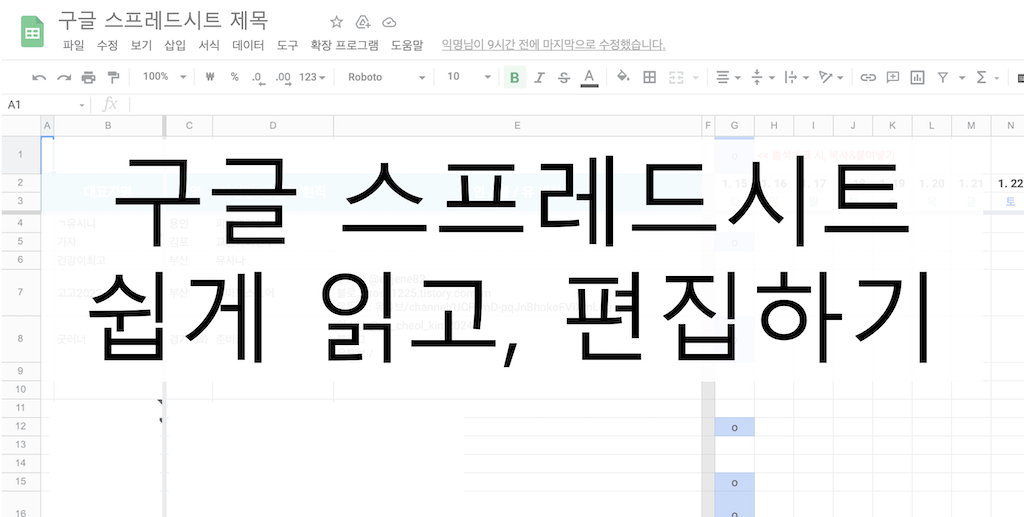Star the spreadsheet document
Viewport: 1024px width, 517px height.
[x=336, y=22]
